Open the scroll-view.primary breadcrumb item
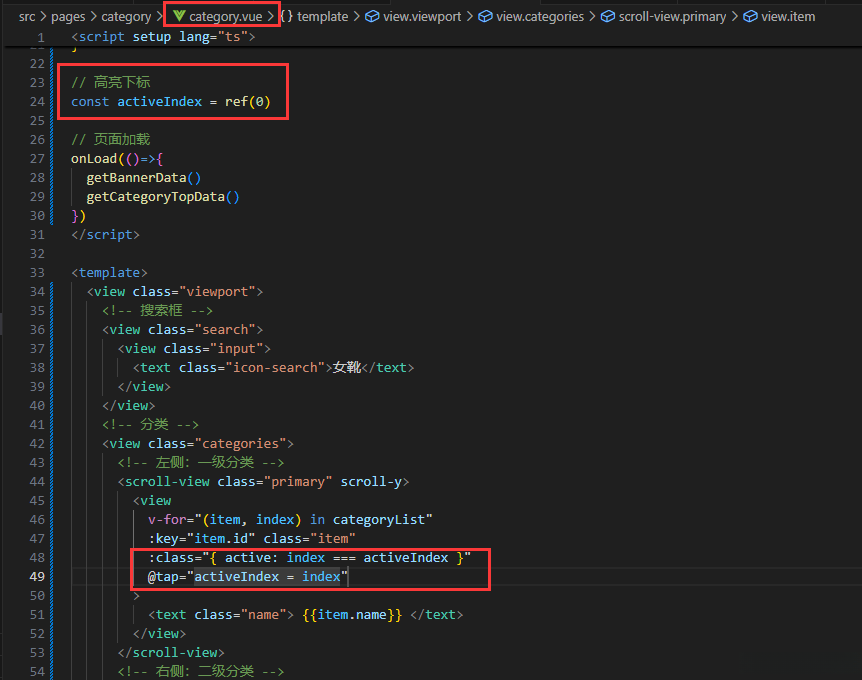 click(672, 16)
